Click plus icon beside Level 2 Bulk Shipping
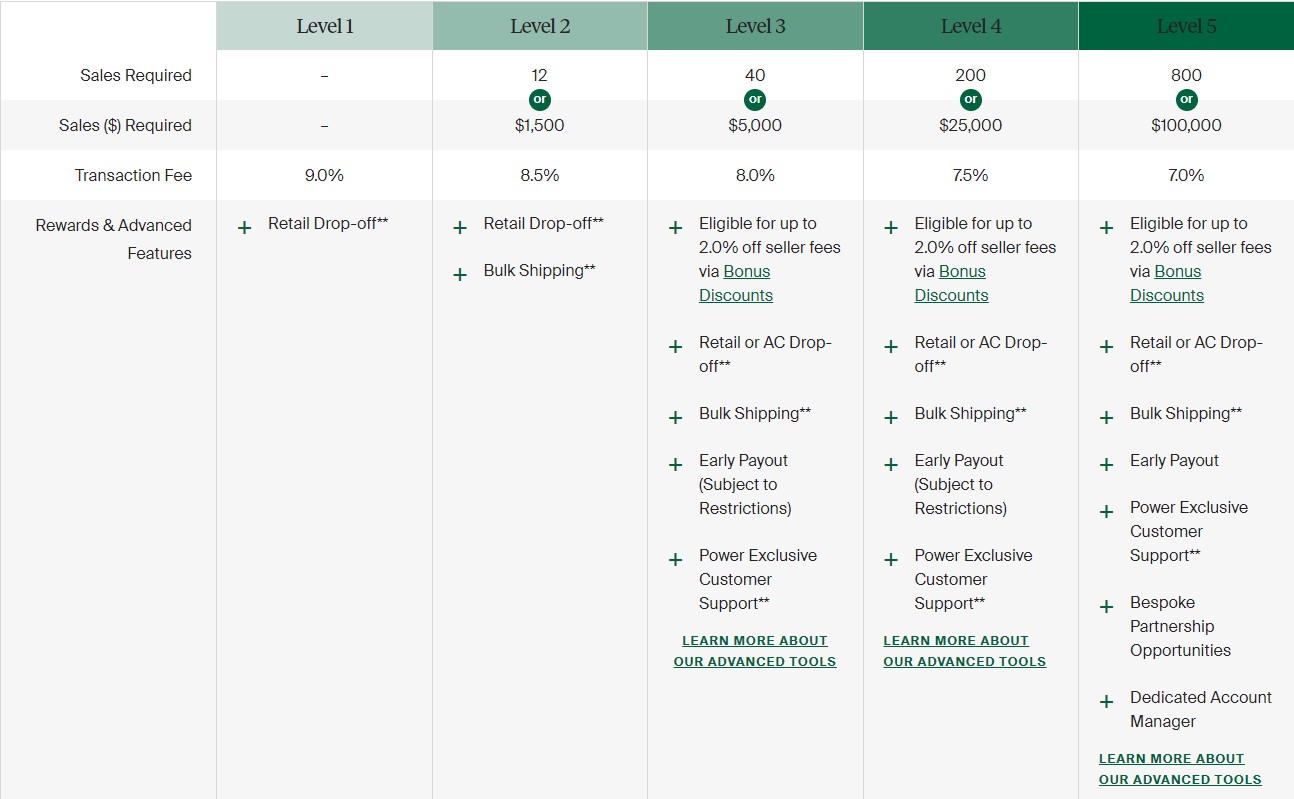 click(460, 275)
